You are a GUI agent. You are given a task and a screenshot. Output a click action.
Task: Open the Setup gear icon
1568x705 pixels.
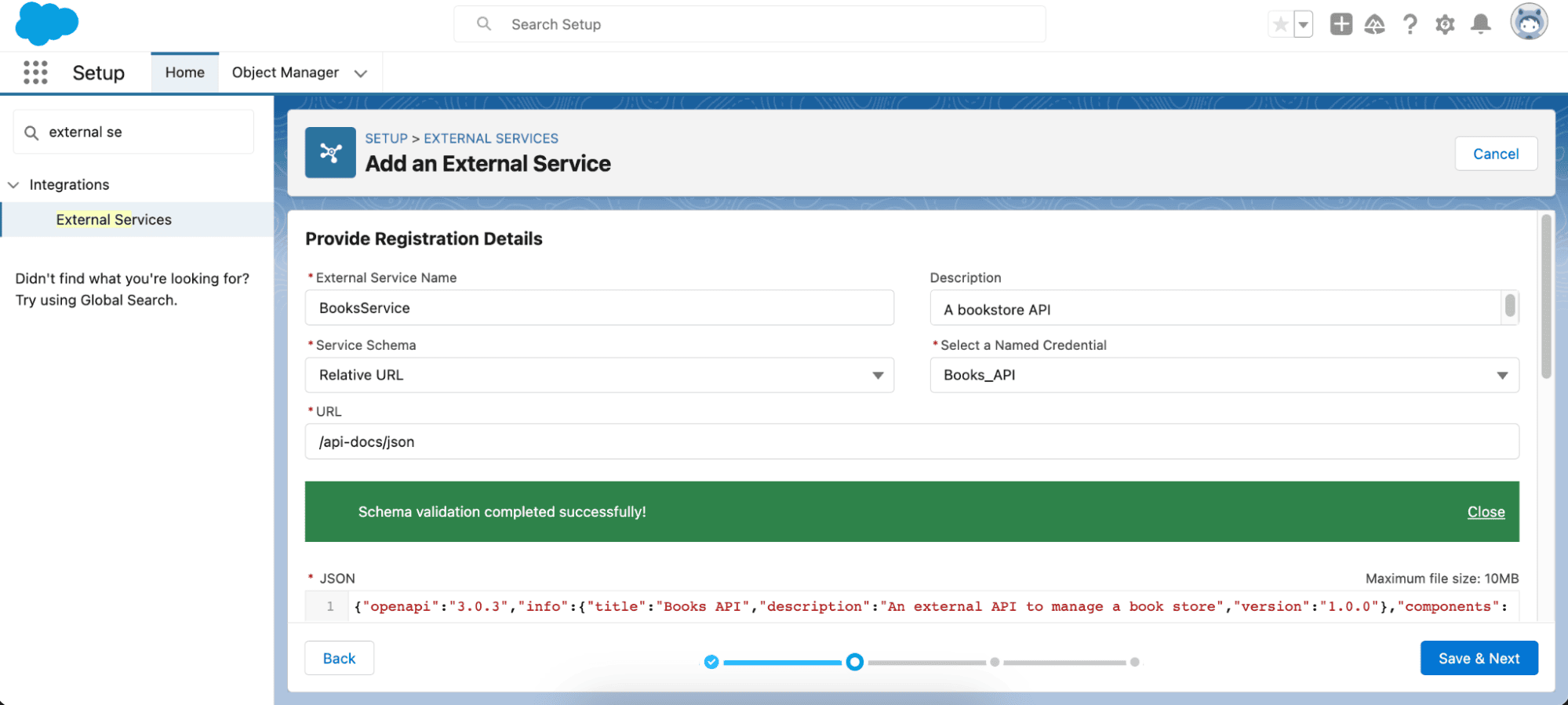[x=1445, y=24]
